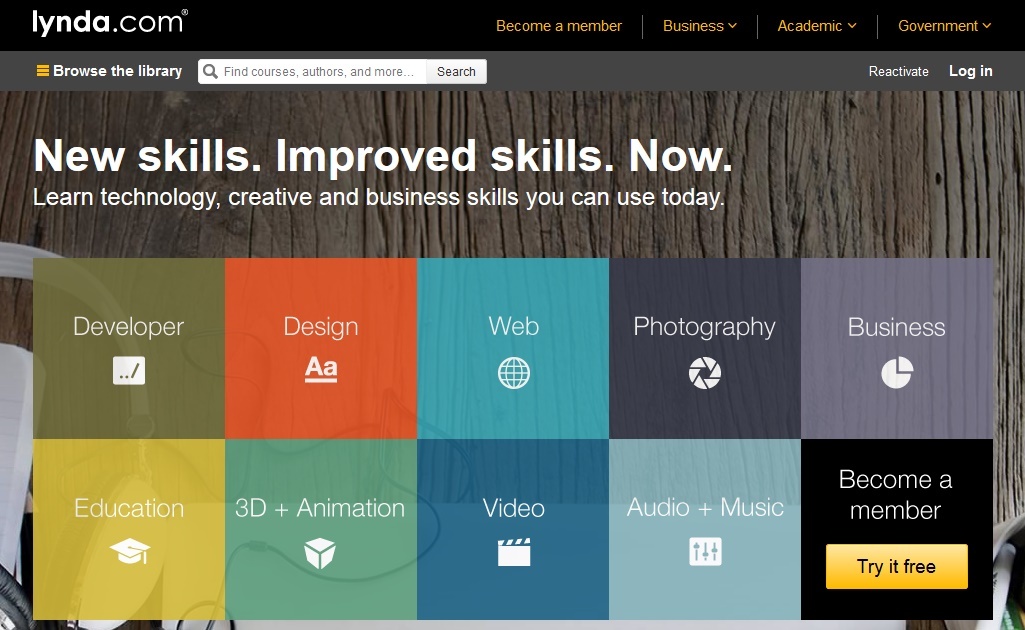Image resolution: width=1025 pixels, height=630 pixels.
Task: Open the Developer category tile label
Action: [x=129, y=326]
